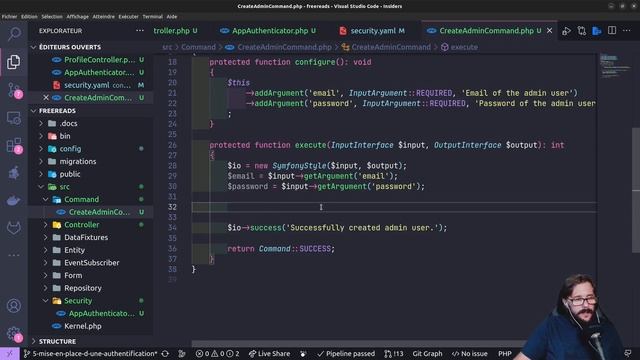
Task: Open the Terminal menu
Action: point(153,17)
